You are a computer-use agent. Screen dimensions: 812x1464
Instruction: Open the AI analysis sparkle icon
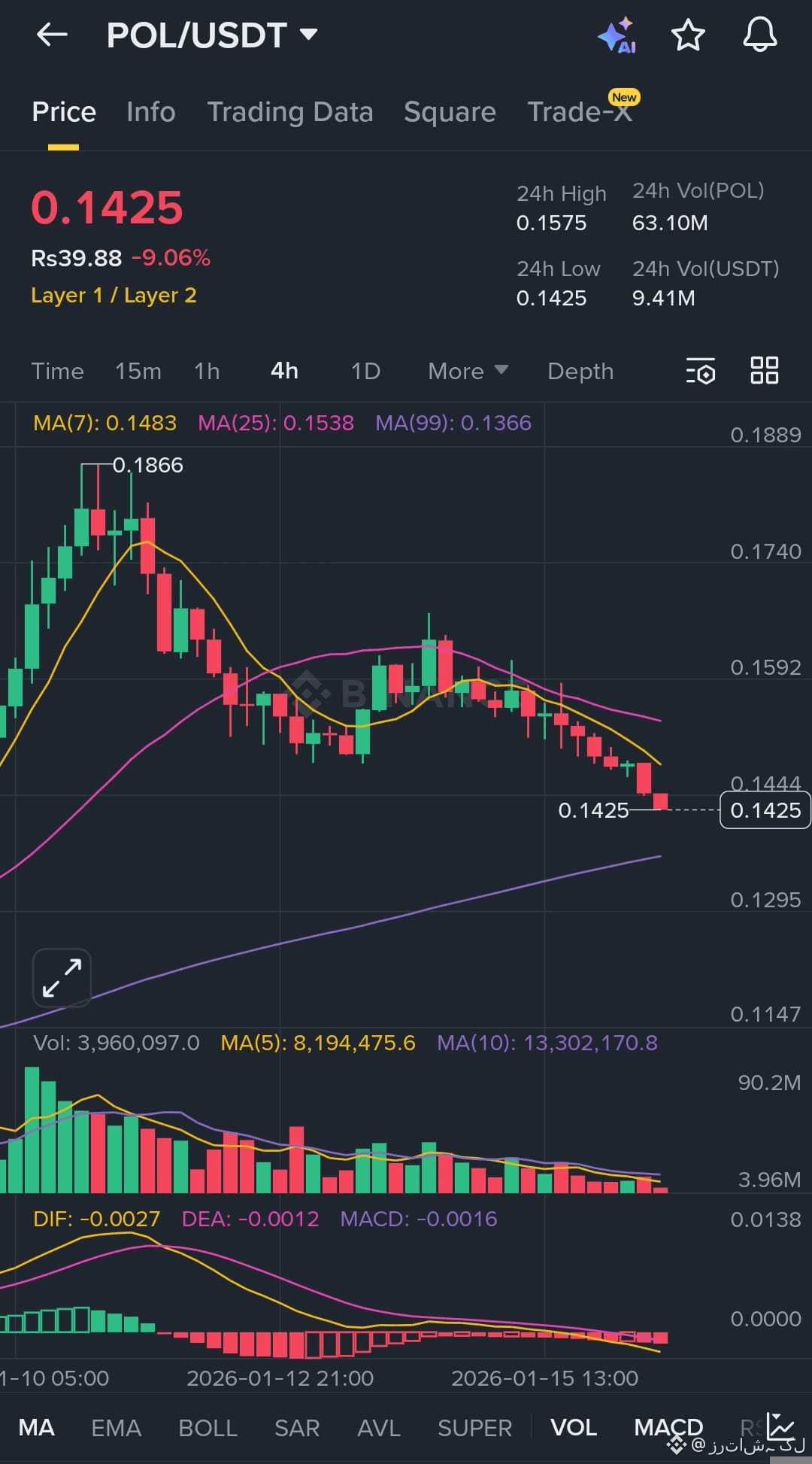click(x=617, y=35)
